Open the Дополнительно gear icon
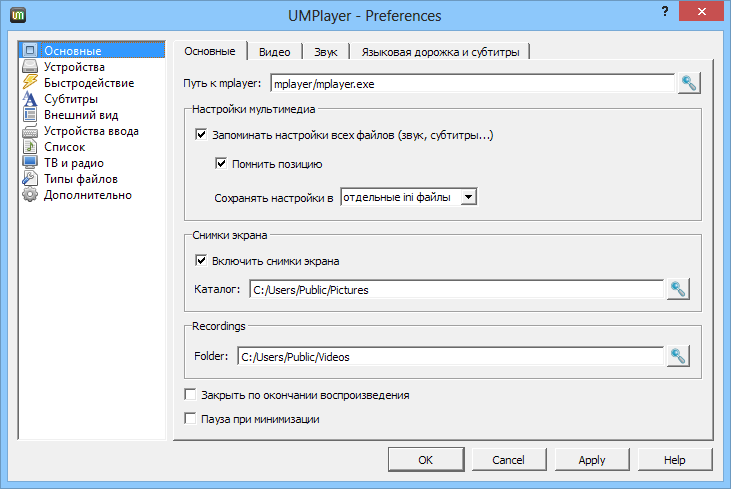The width and height of the screenshot is (731, 489). (30, 195)
